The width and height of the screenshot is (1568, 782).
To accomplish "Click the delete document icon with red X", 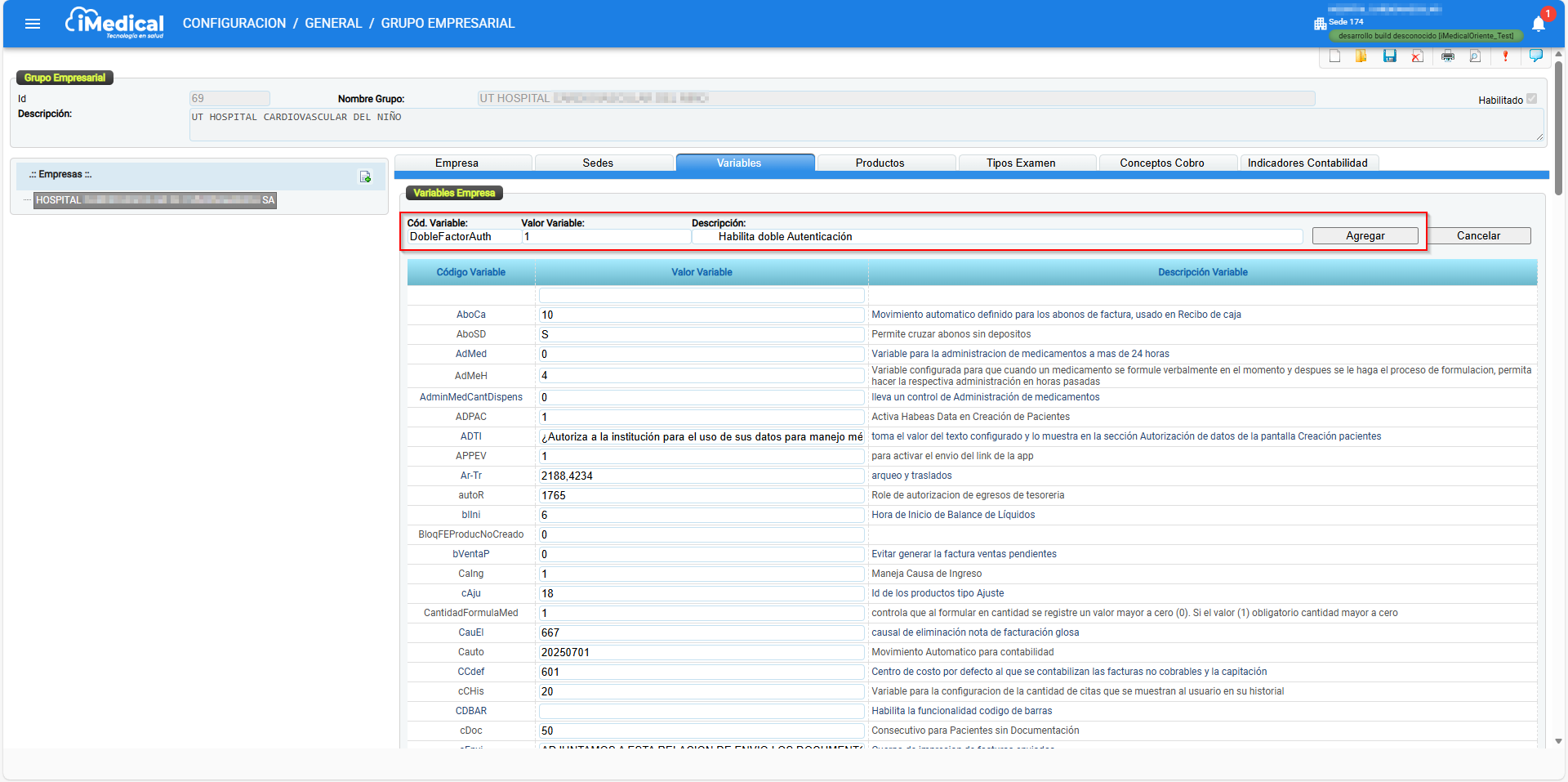I will click(x=1418, y=56).
